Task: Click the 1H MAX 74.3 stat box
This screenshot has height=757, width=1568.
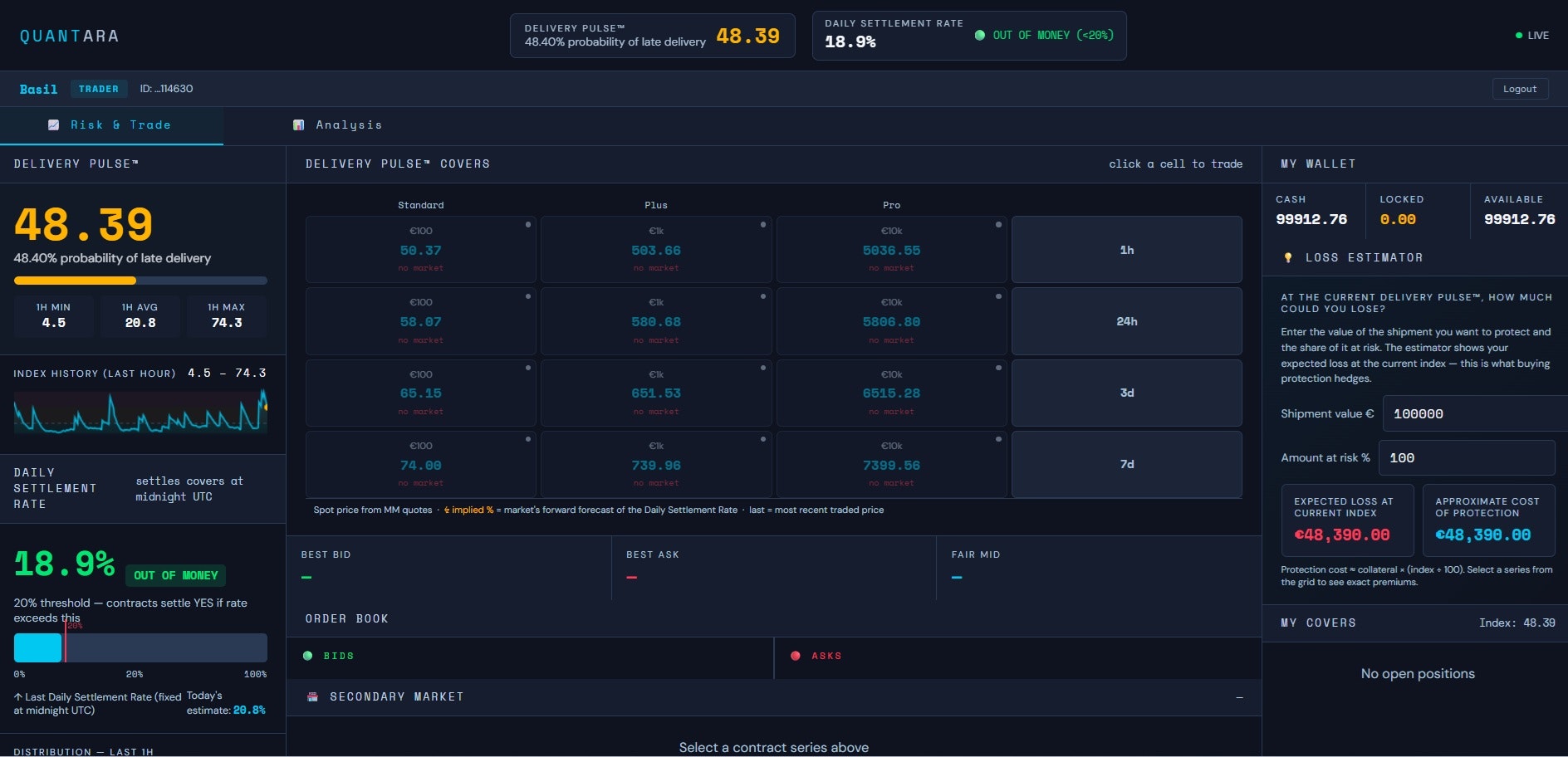Action: click(227, 315)
